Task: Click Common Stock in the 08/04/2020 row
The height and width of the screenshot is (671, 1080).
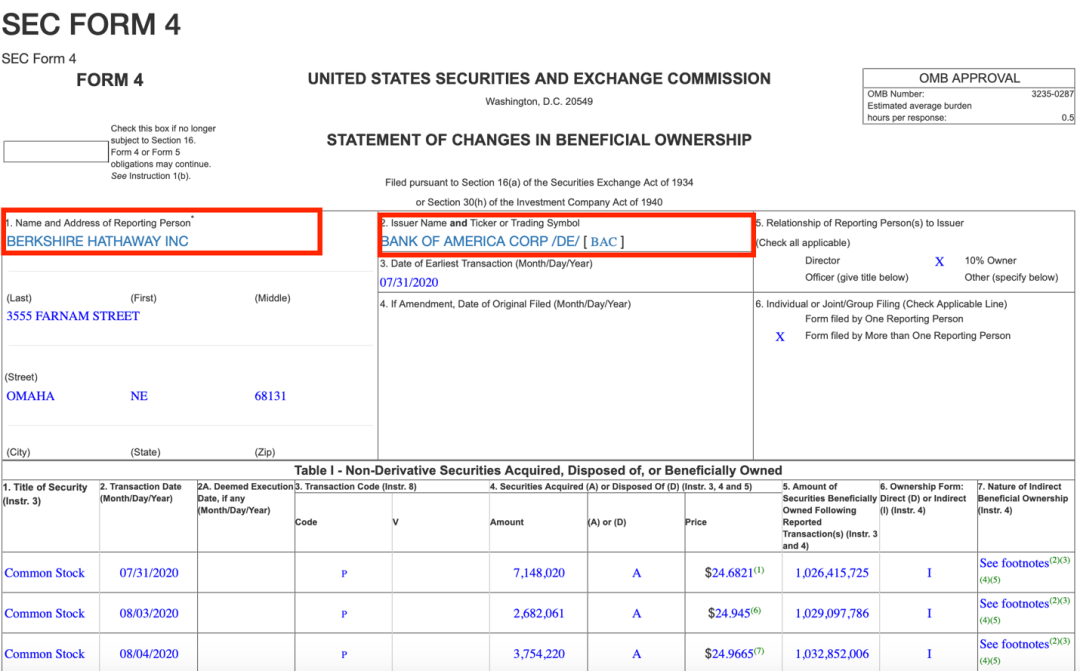Action: [45, 654]
